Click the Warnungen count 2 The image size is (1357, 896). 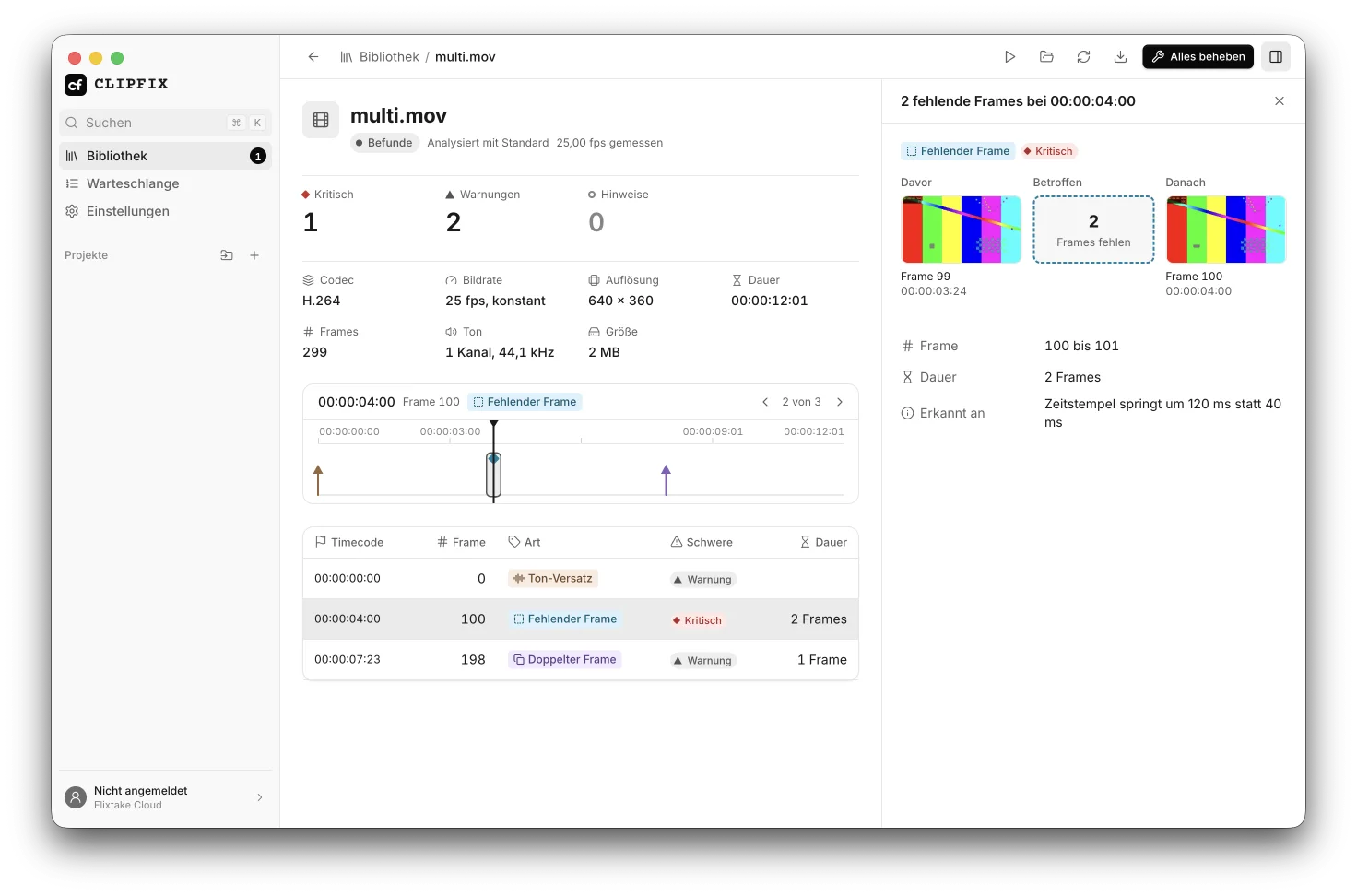coord(454,222)
